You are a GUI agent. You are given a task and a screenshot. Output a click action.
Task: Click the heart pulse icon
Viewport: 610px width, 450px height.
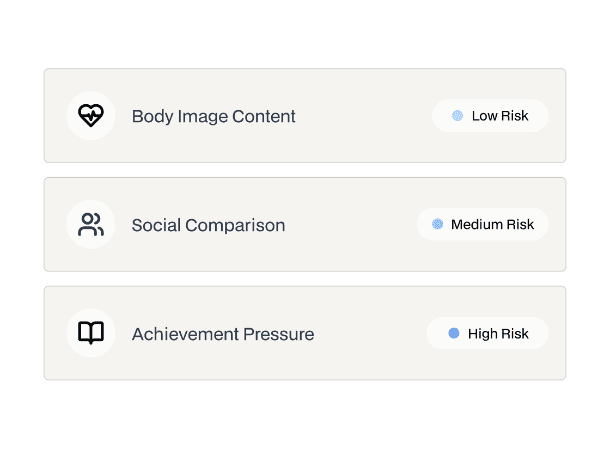point(91,116)
